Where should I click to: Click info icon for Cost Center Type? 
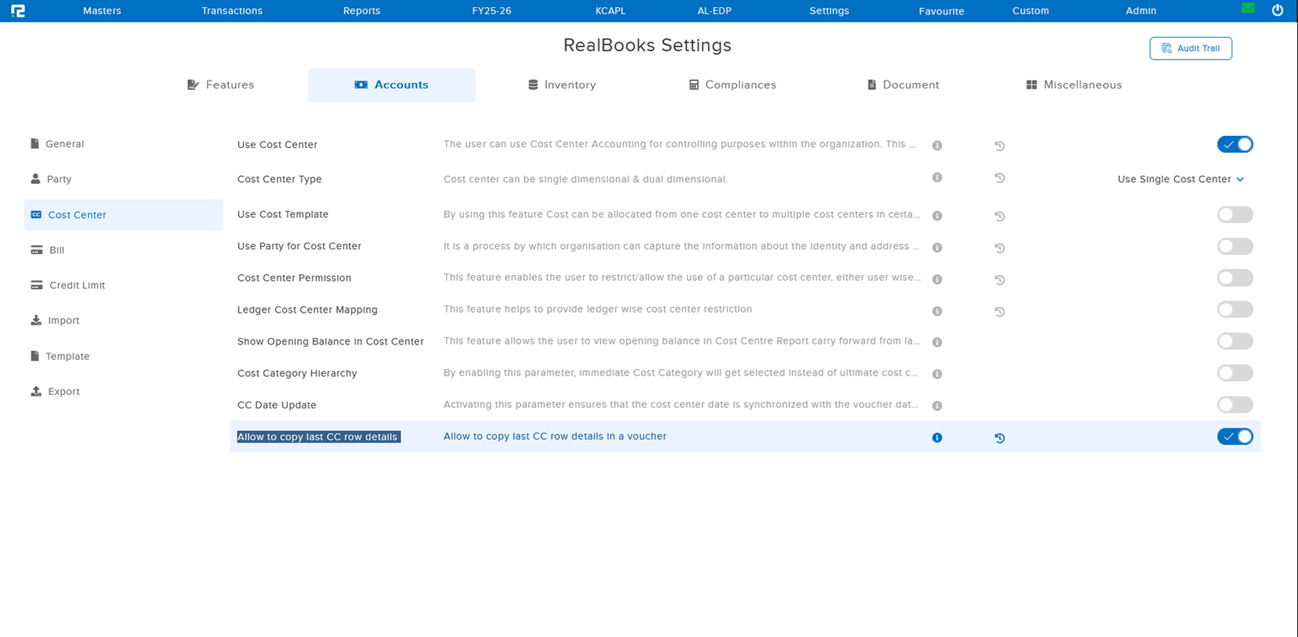pos(937,178)
